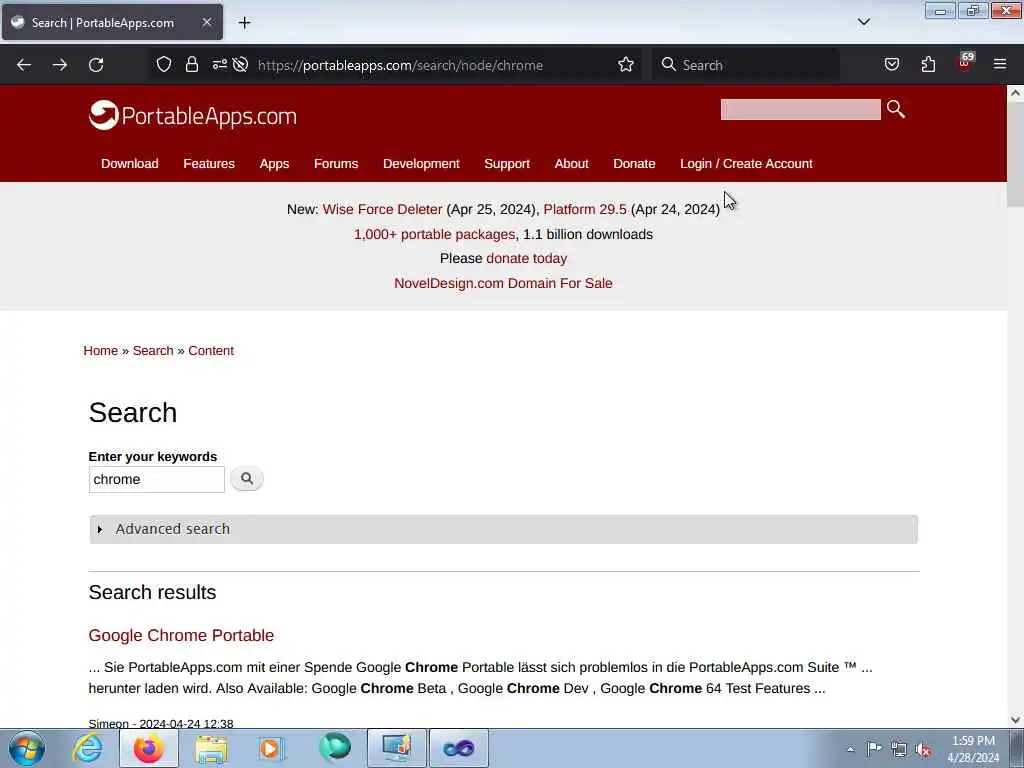Screen dimensions: 1024x768
Task: Open the site permissions icon in address bar
Action: [x=219, y=65]
